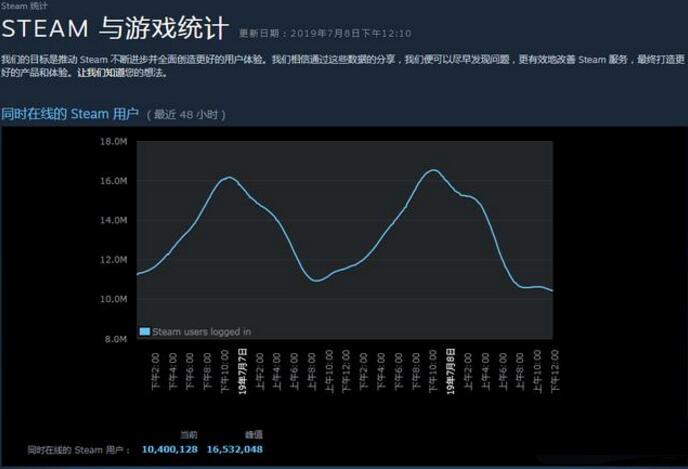Click the '8.0M' y-axis label
This screenshot has width=688, height=469.
coord(116,339)
